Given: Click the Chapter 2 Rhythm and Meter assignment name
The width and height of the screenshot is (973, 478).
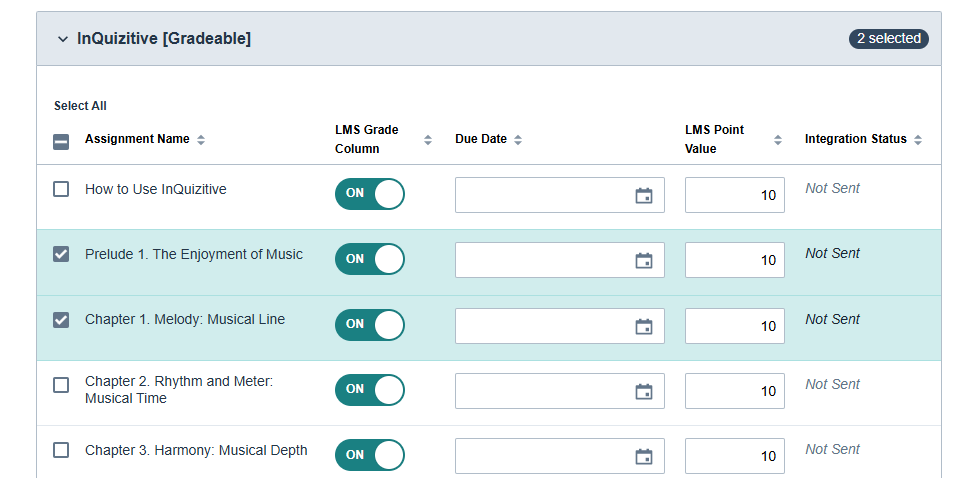Looking at the screenshot, I should [178, 390].
